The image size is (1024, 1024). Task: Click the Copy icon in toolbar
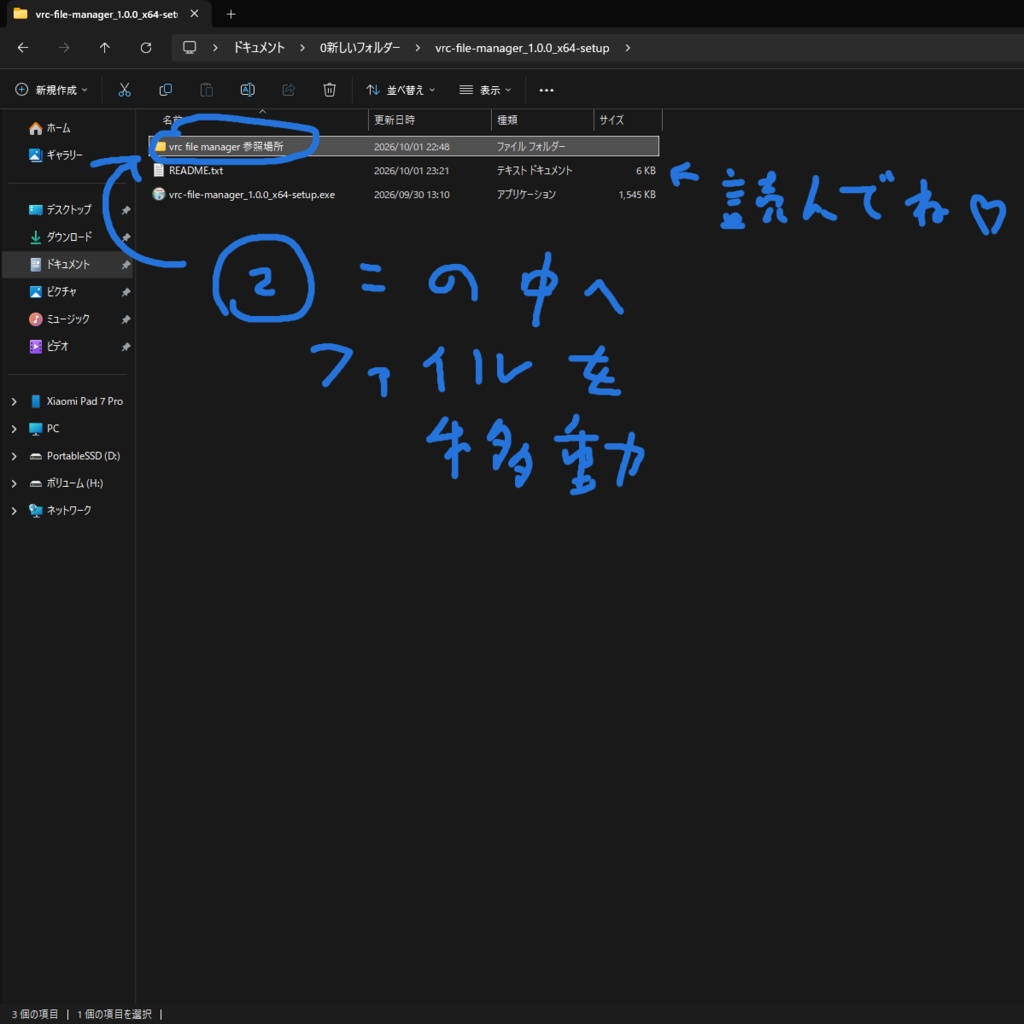pos(165,89)
